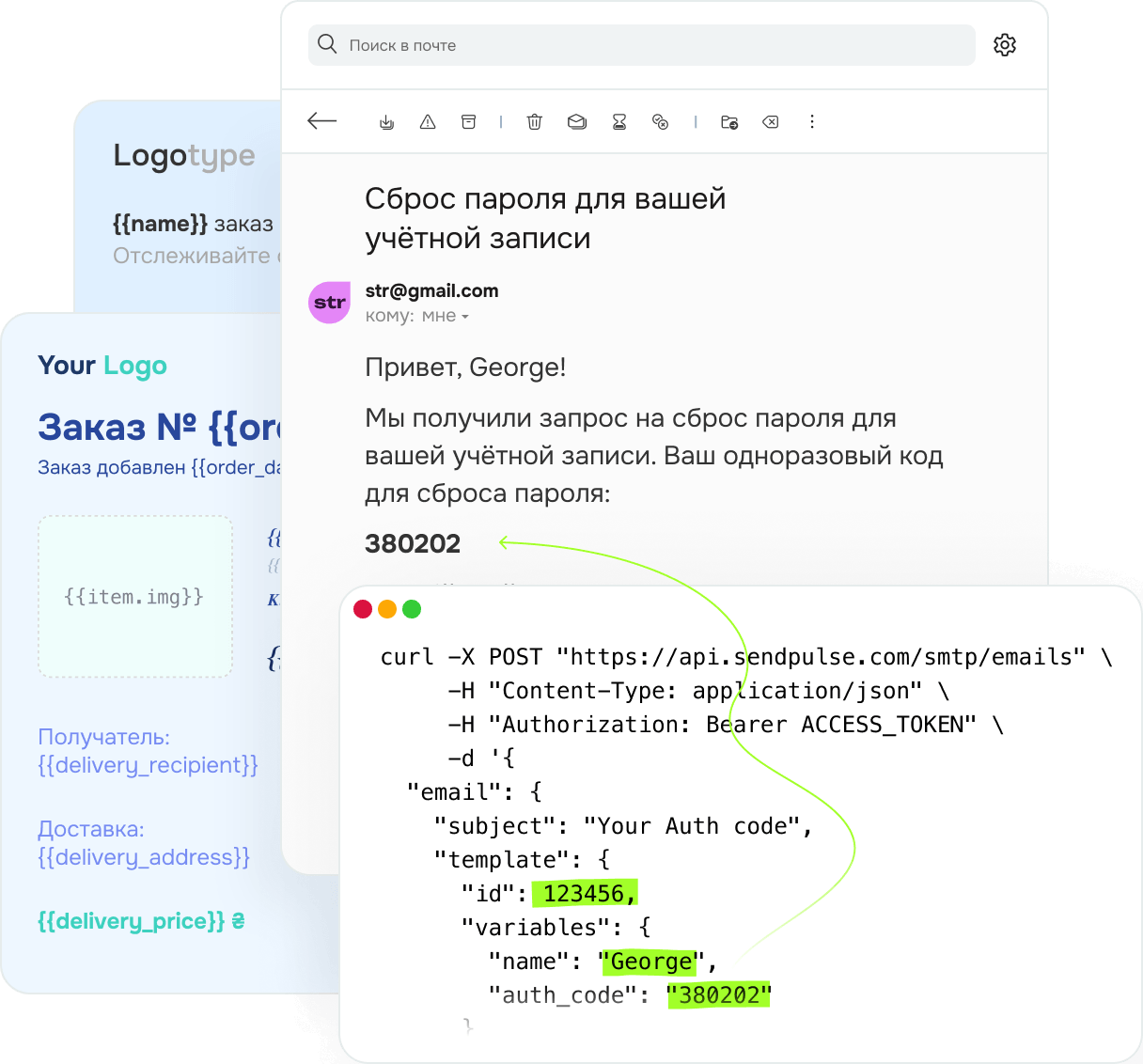Click the str sender avatar
Screen dimensions: 1143x1064
pos(329,303)
